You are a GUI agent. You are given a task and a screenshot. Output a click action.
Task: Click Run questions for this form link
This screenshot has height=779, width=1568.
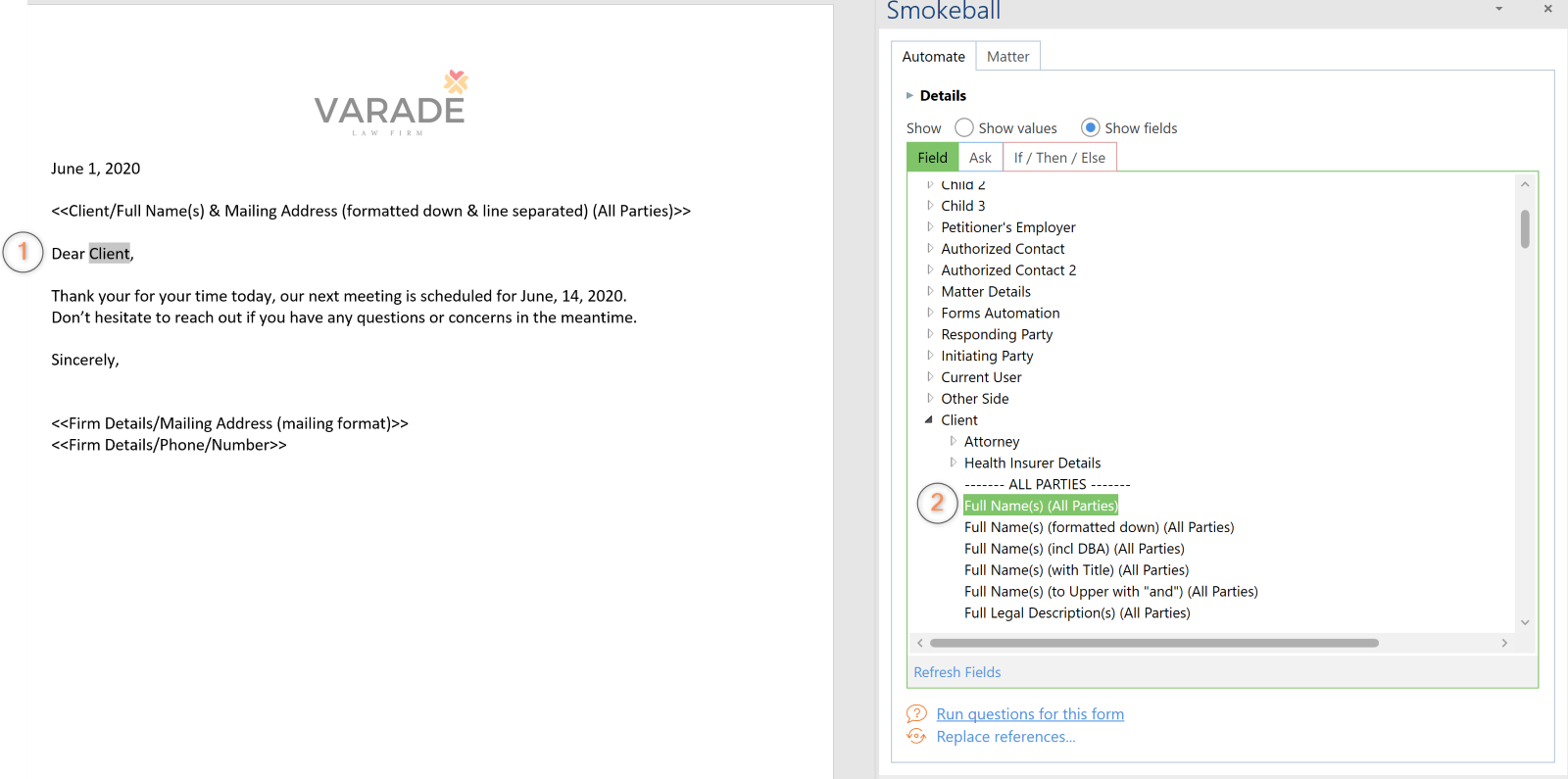coord(1030,714)
